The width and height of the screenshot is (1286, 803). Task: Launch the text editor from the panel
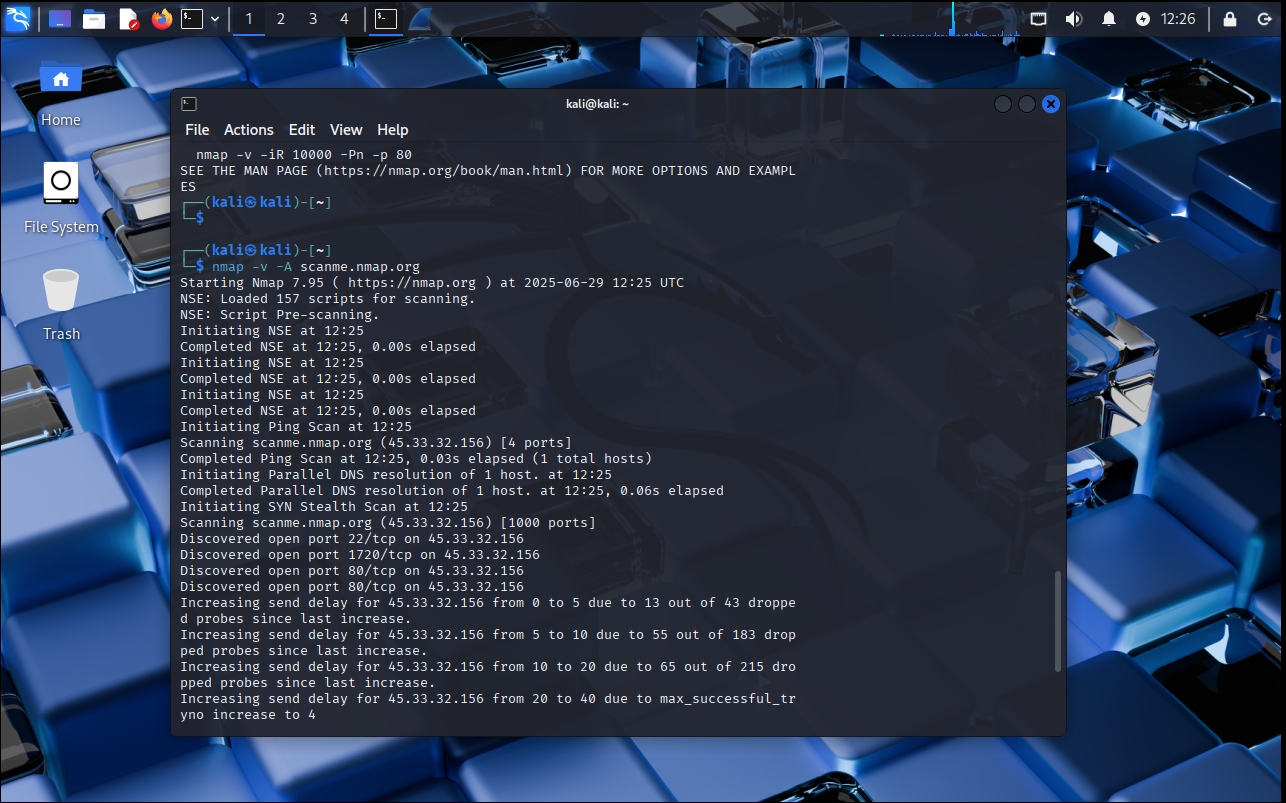pyautogui.click(x=128, y=19)
